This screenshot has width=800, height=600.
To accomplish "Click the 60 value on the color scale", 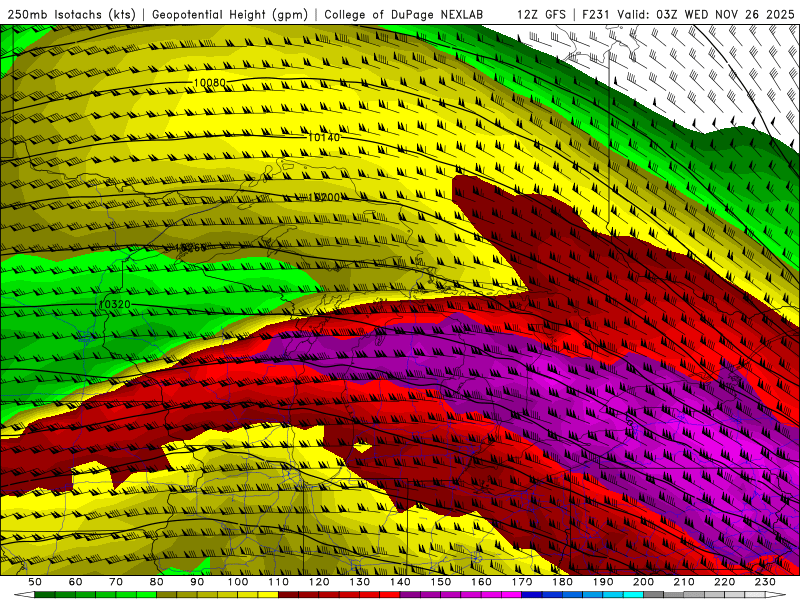I will coord(75,582).
